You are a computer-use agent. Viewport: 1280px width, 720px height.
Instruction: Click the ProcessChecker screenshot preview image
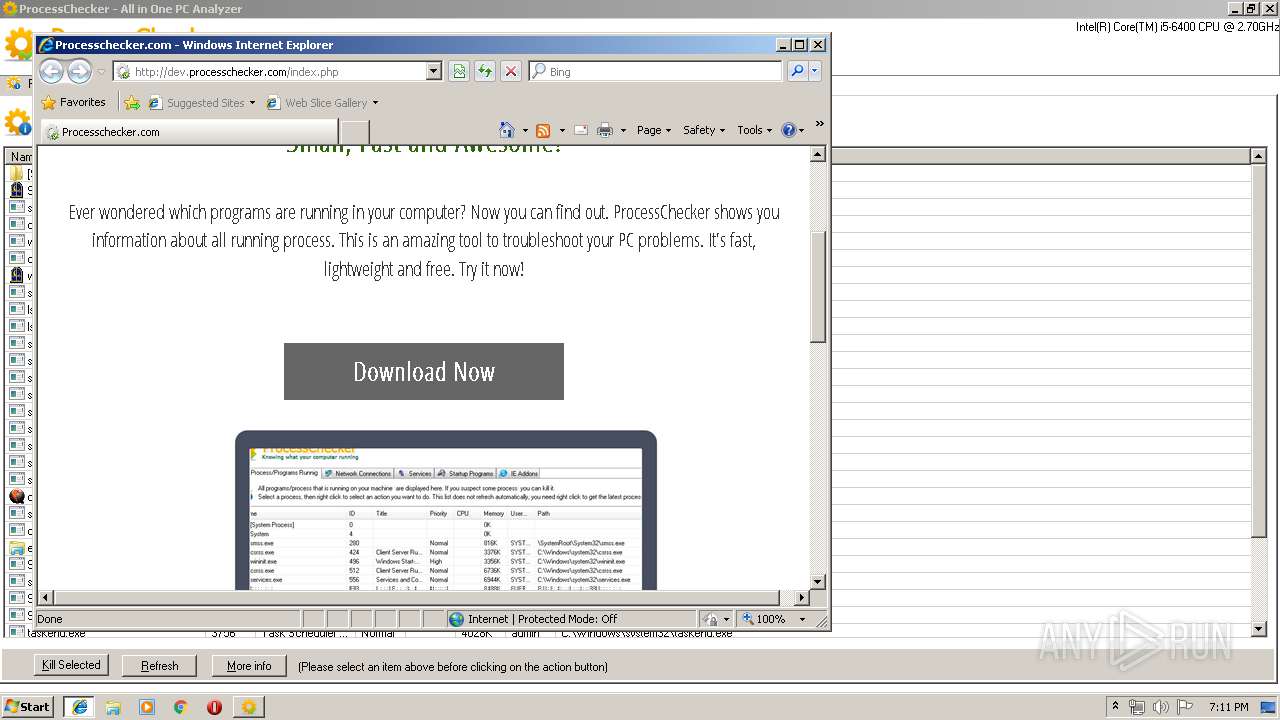click(446, 511)
